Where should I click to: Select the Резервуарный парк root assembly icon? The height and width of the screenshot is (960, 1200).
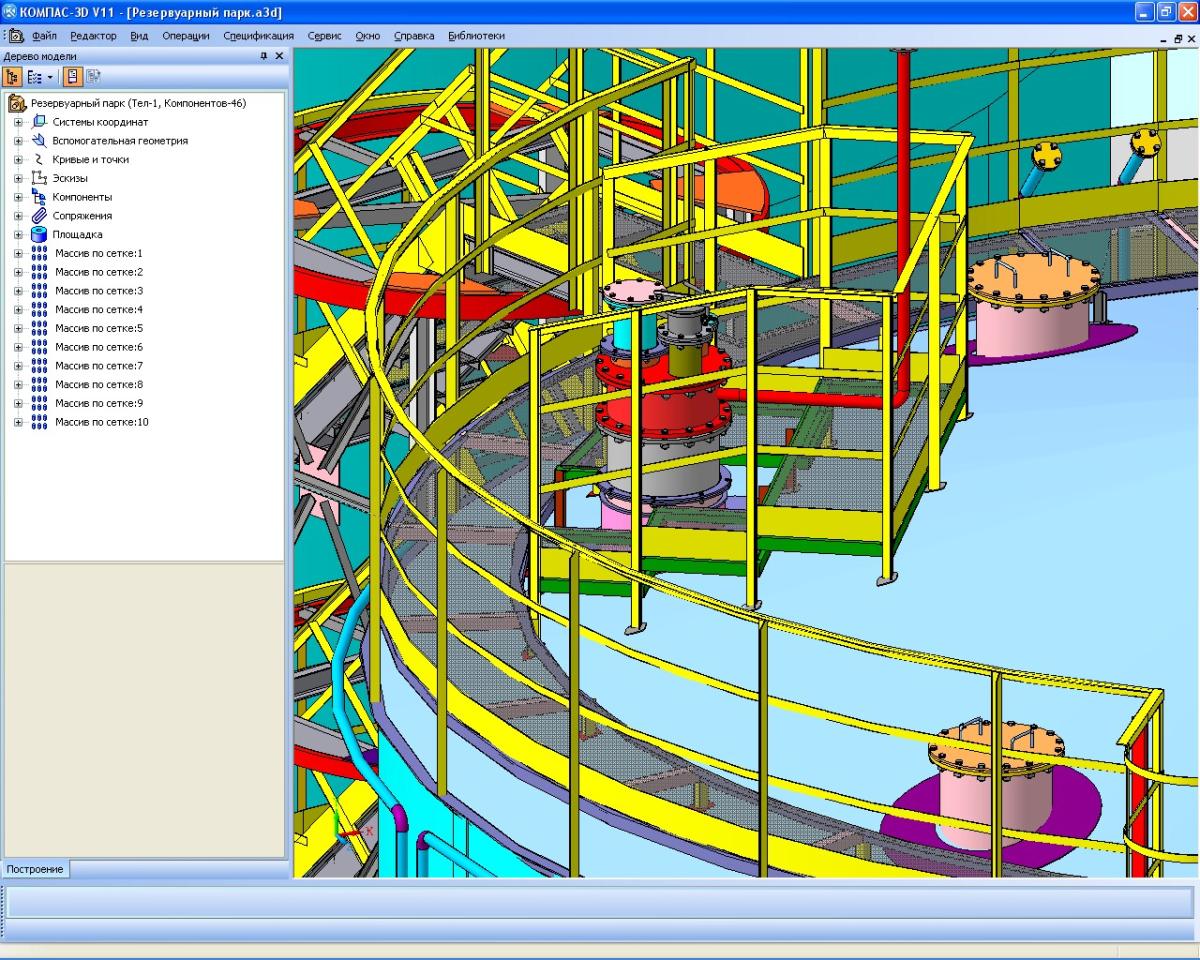pyautogui.click(x=17, y=103)
